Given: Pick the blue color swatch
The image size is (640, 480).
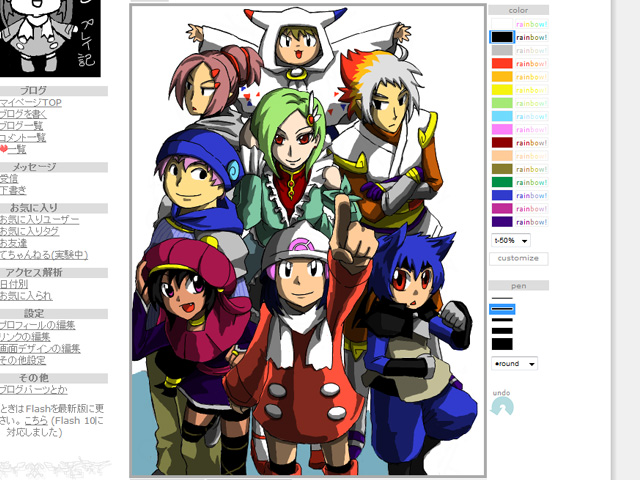Looking at the screenshot, I should (x=502, y=195).
